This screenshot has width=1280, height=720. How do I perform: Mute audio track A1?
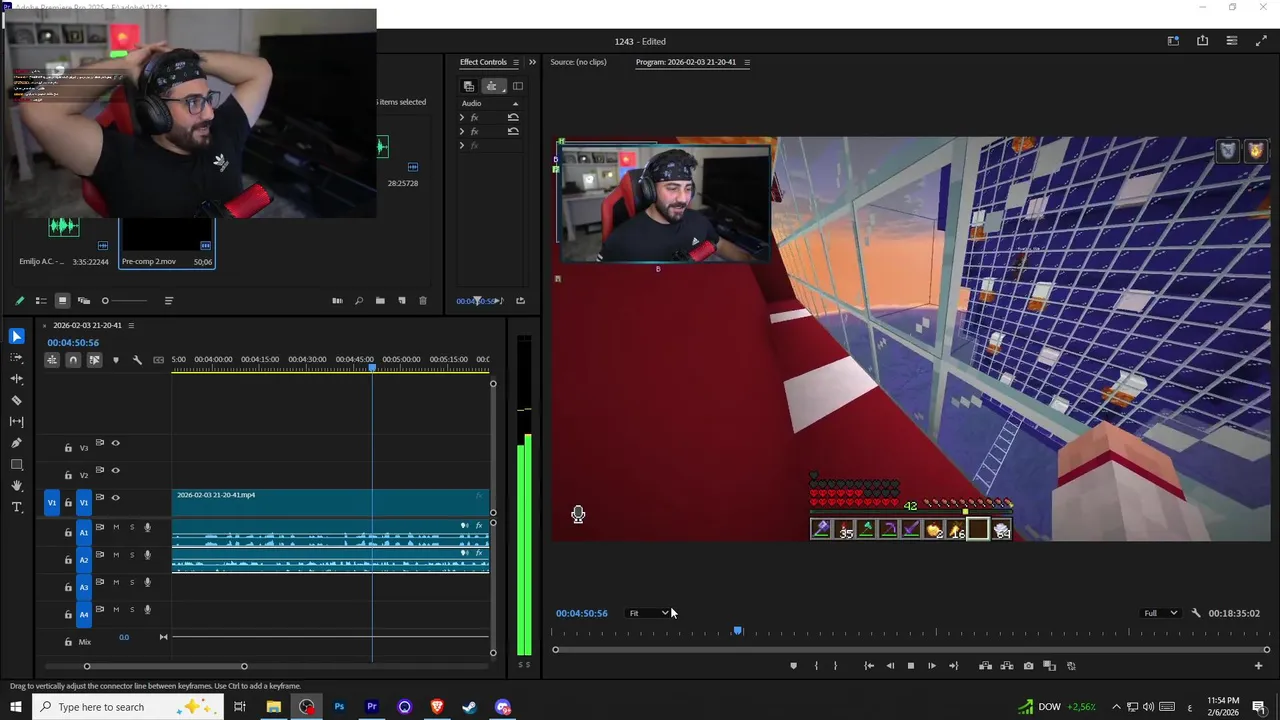[x=116, y=527]
